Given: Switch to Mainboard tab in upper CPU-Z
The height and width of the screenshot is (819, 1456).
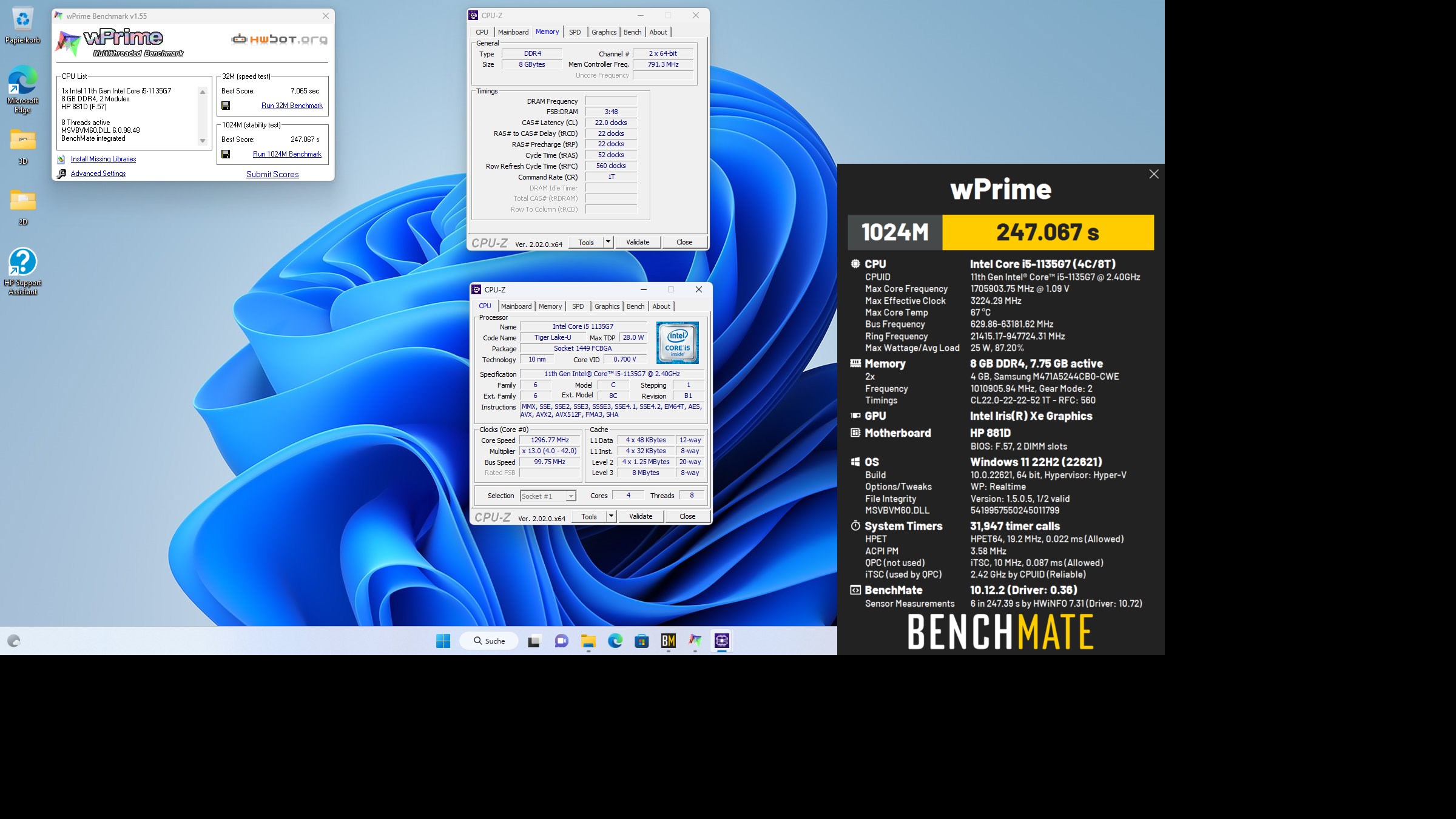Looking at the screenshot, I should pyautogui.click(x=513, y=32).
